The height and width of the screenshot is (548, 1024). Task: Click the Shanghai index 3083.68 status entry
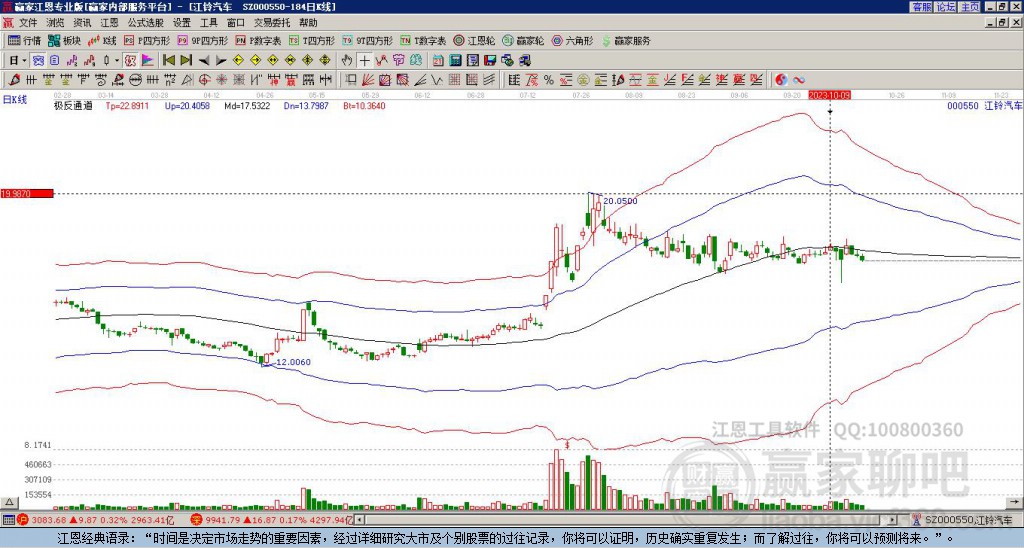(96, 520)
